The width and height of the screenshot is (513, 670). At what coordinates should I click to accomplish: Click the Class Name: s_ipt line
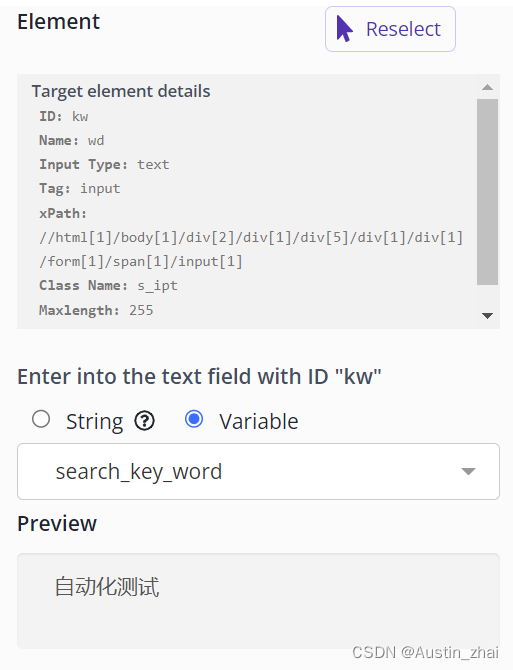108,286
